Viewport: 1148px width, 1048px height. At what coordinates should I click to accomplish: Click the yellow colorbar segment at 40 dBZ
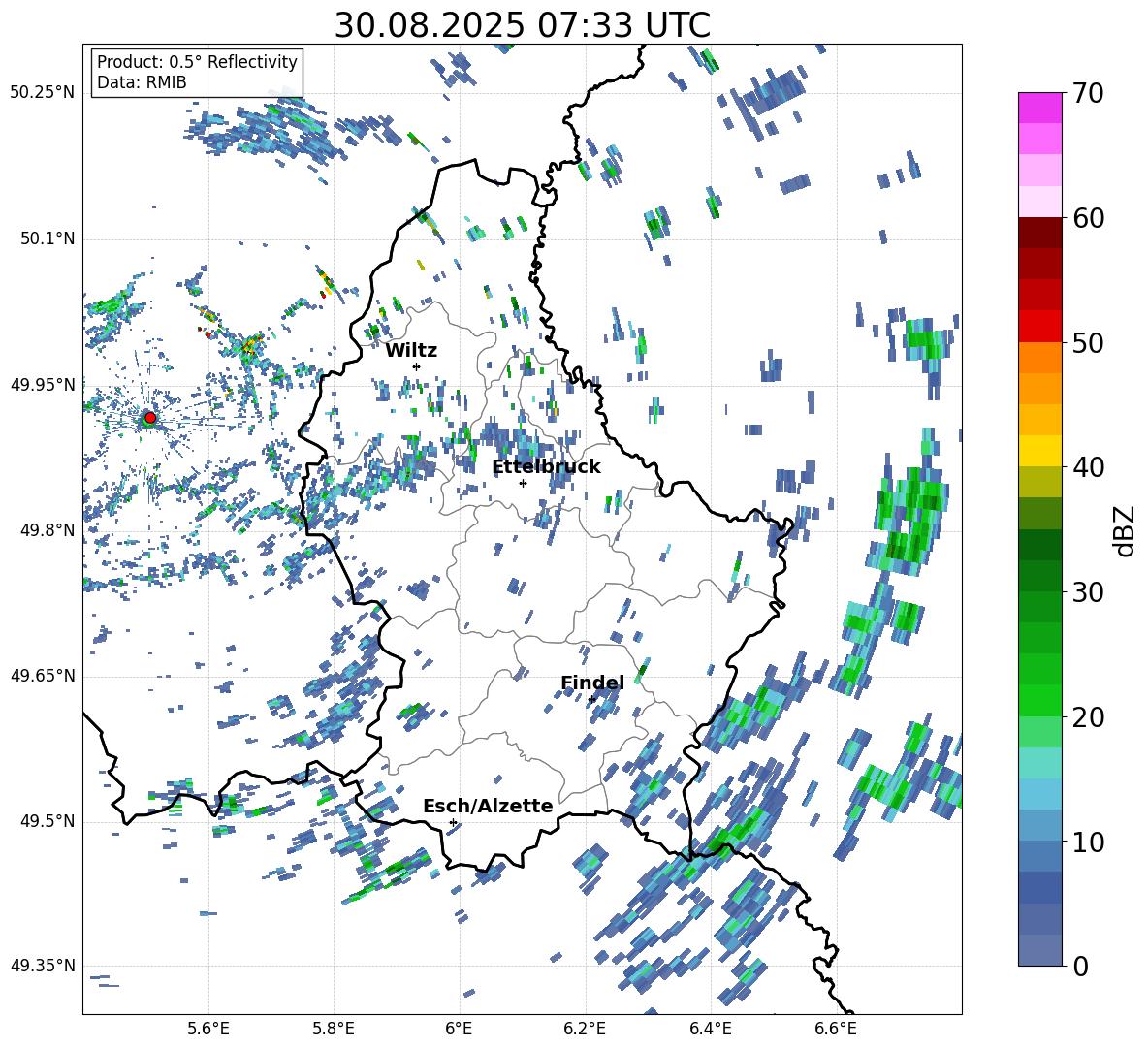1039,451
